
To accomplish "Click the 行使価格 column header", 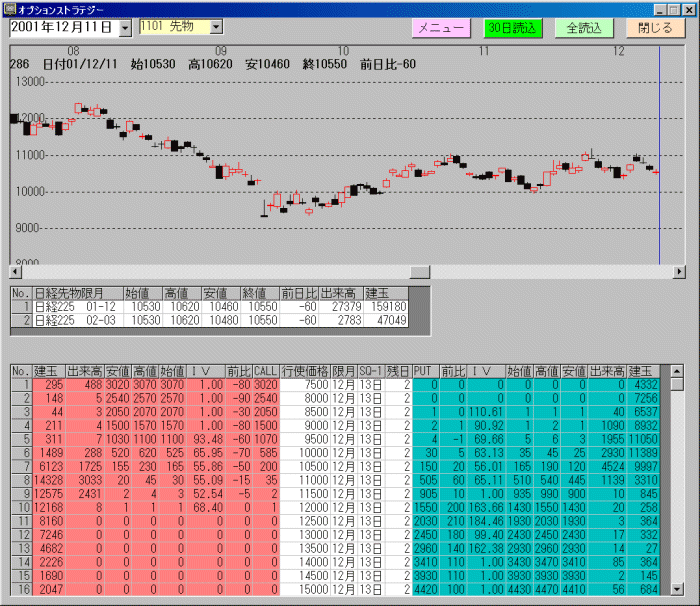I will click(x=304, y=371).
